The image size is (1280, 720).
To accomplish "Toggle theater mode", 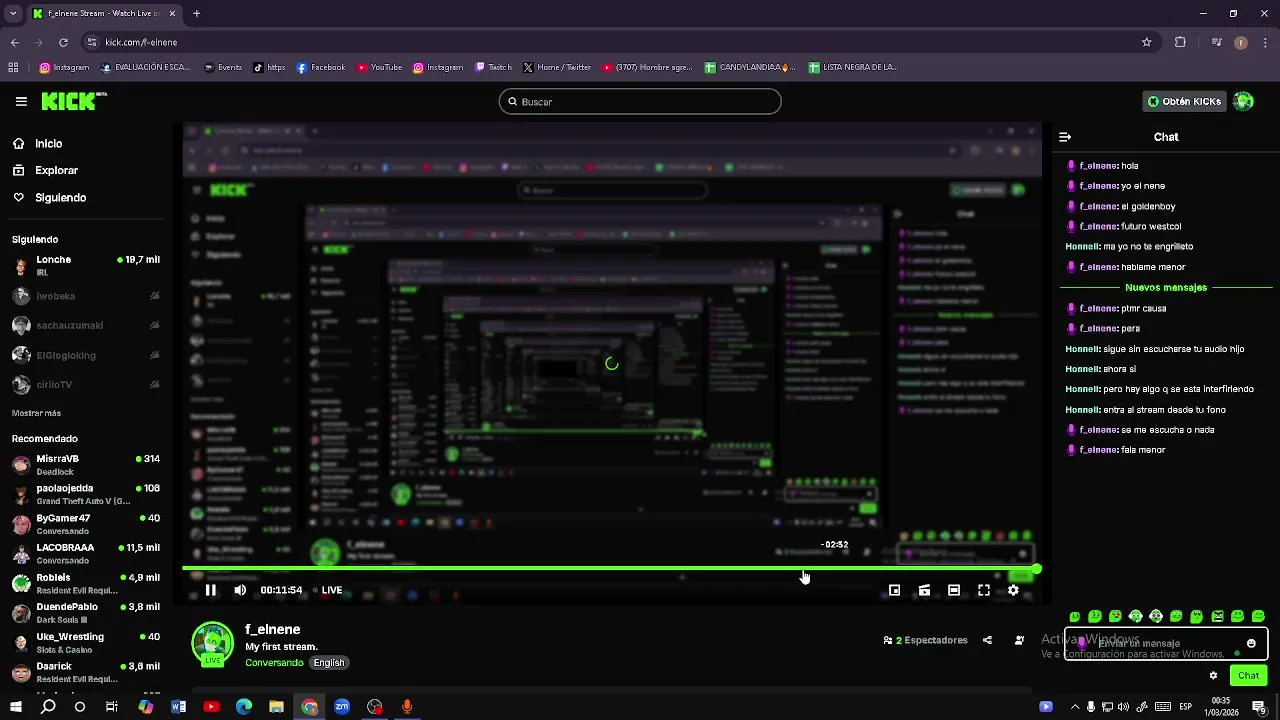I will [954, 590].
